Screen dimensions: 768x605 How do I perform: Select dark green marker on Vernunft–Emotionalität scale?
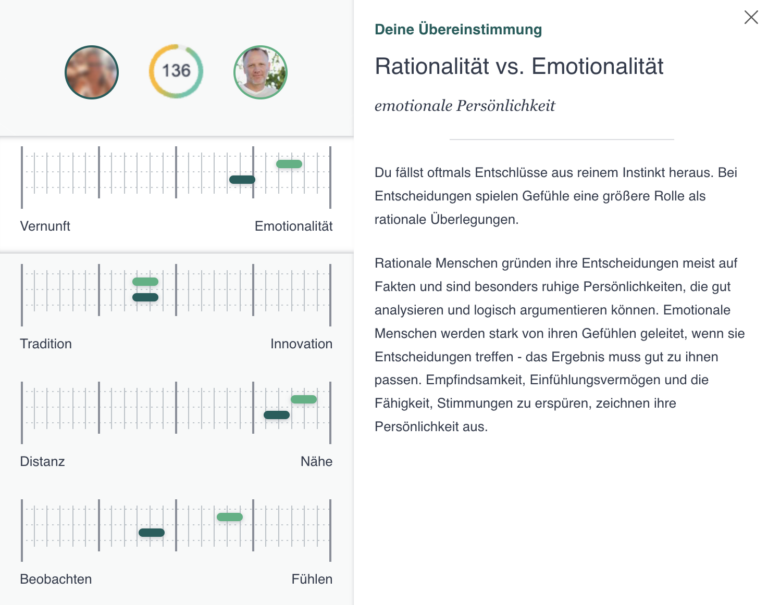coord(242,180)
